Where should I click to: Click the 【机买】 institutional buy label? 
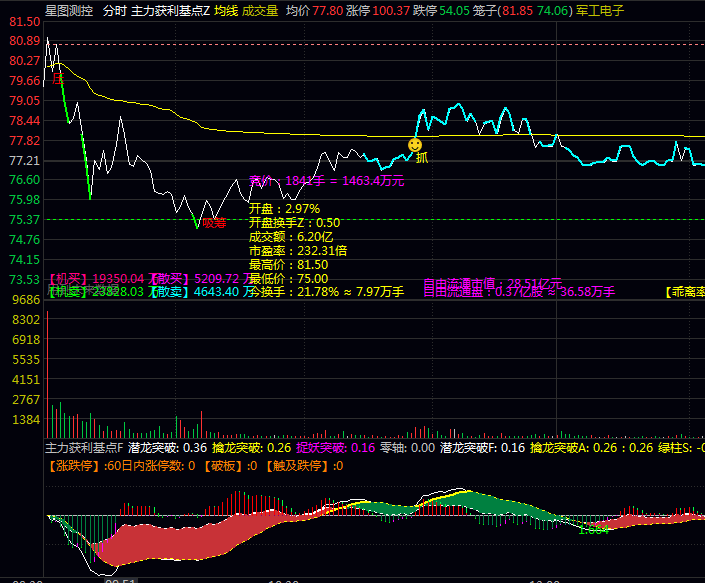pyautogui.click(x=68, y=278)
